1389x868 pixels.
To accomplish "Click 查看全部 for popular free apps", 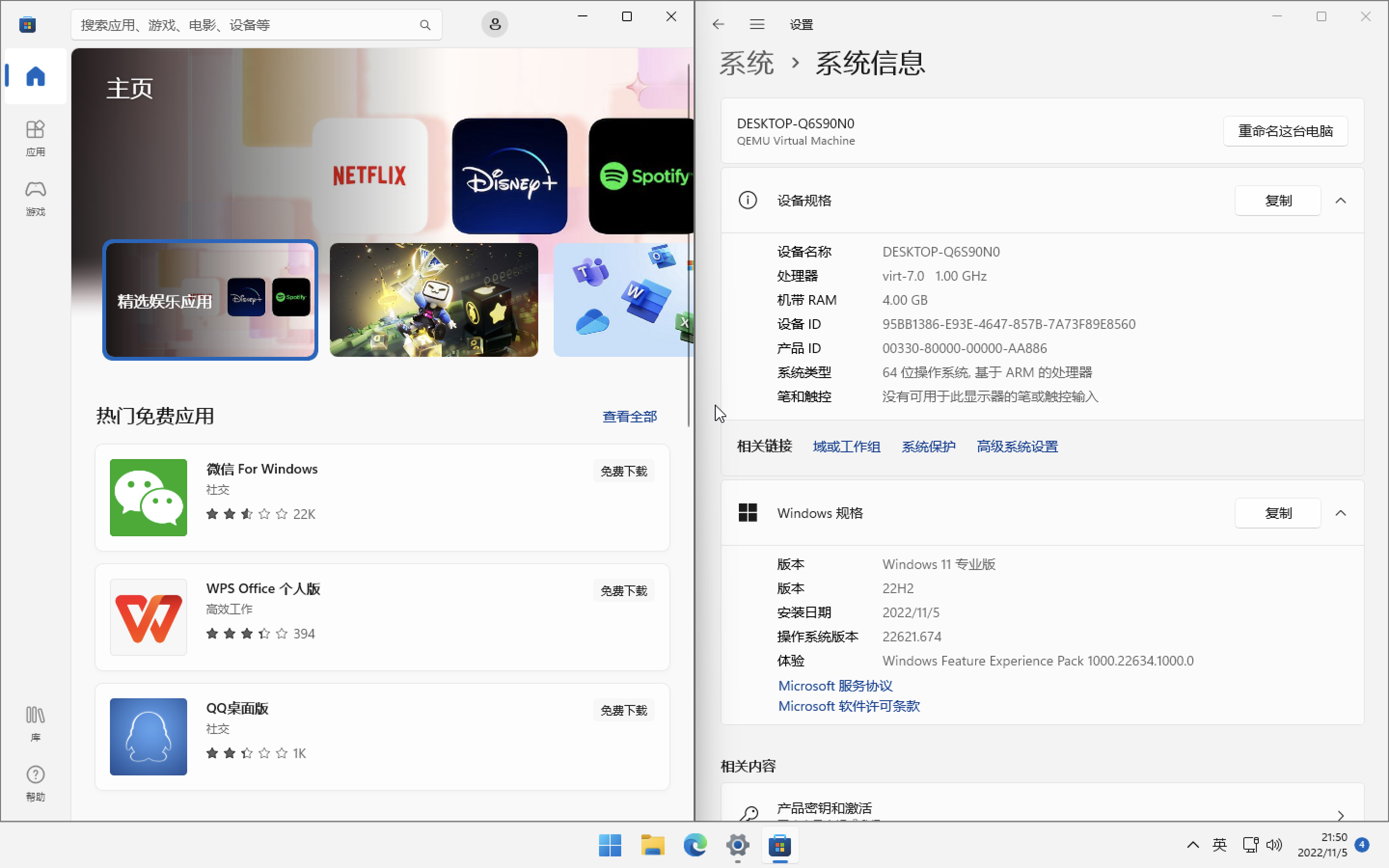I will tap(629, 417).
